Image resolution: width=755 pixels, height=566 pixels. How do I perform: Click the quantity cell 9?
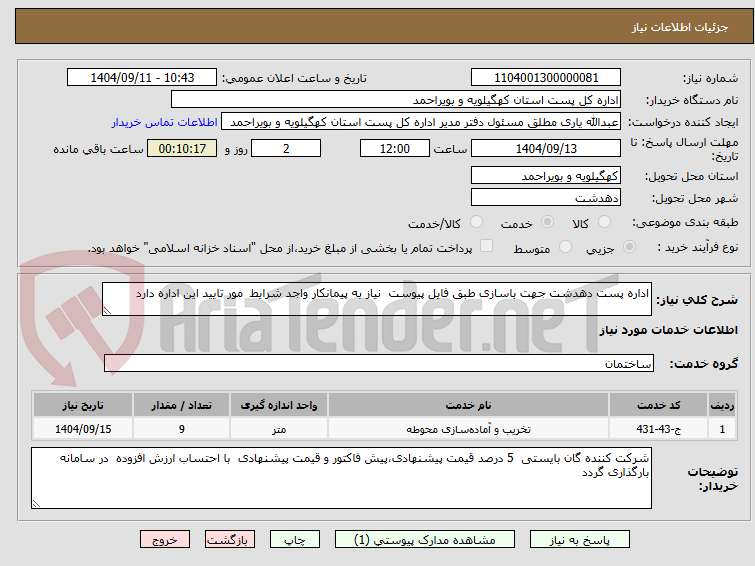(x=182, y=429)
